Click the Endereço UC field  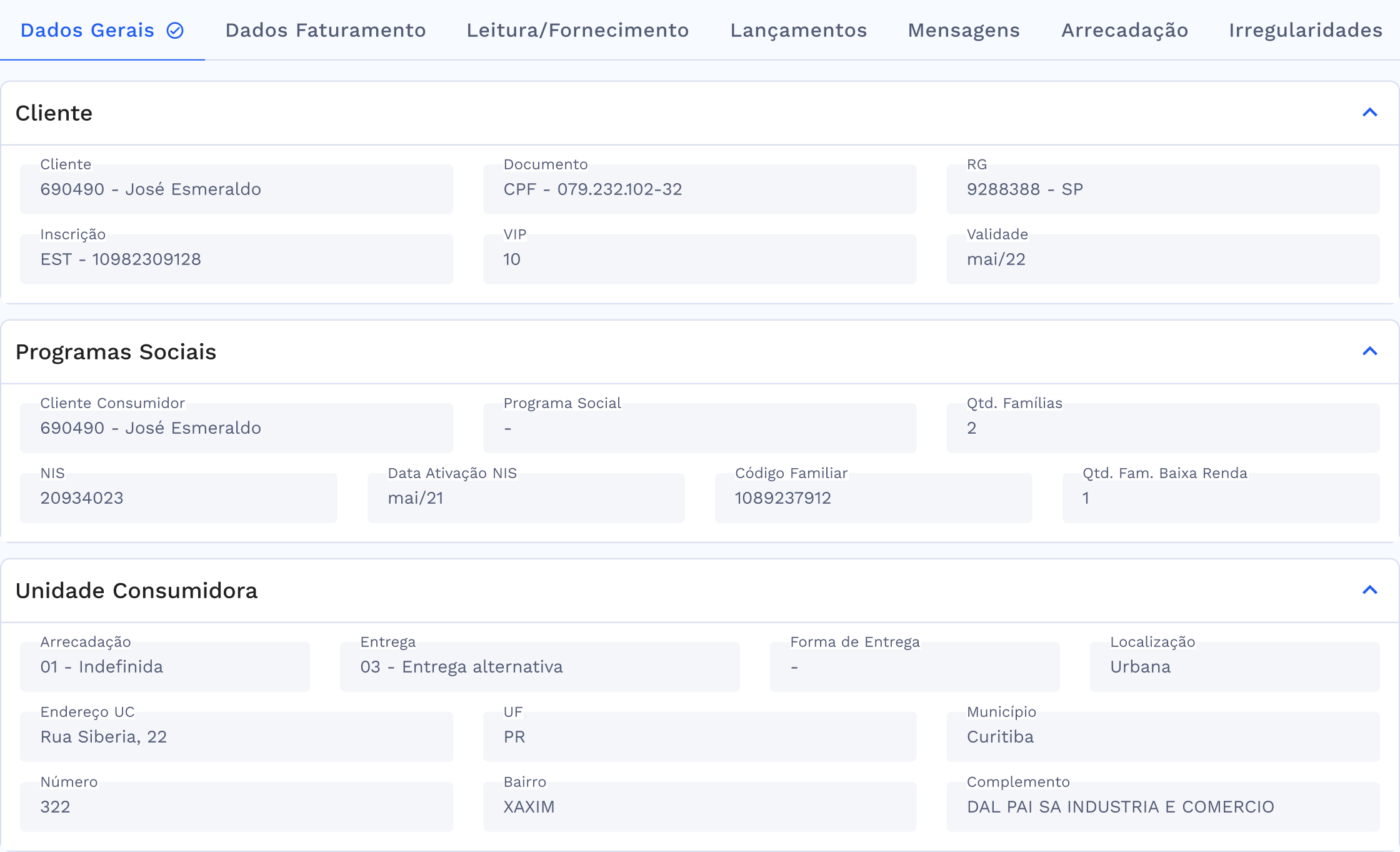[236, 737]
